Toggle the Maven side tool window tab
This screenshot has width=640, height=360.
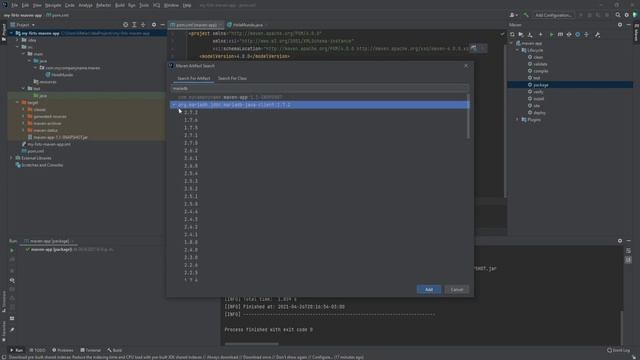click(x=636, y=32)
